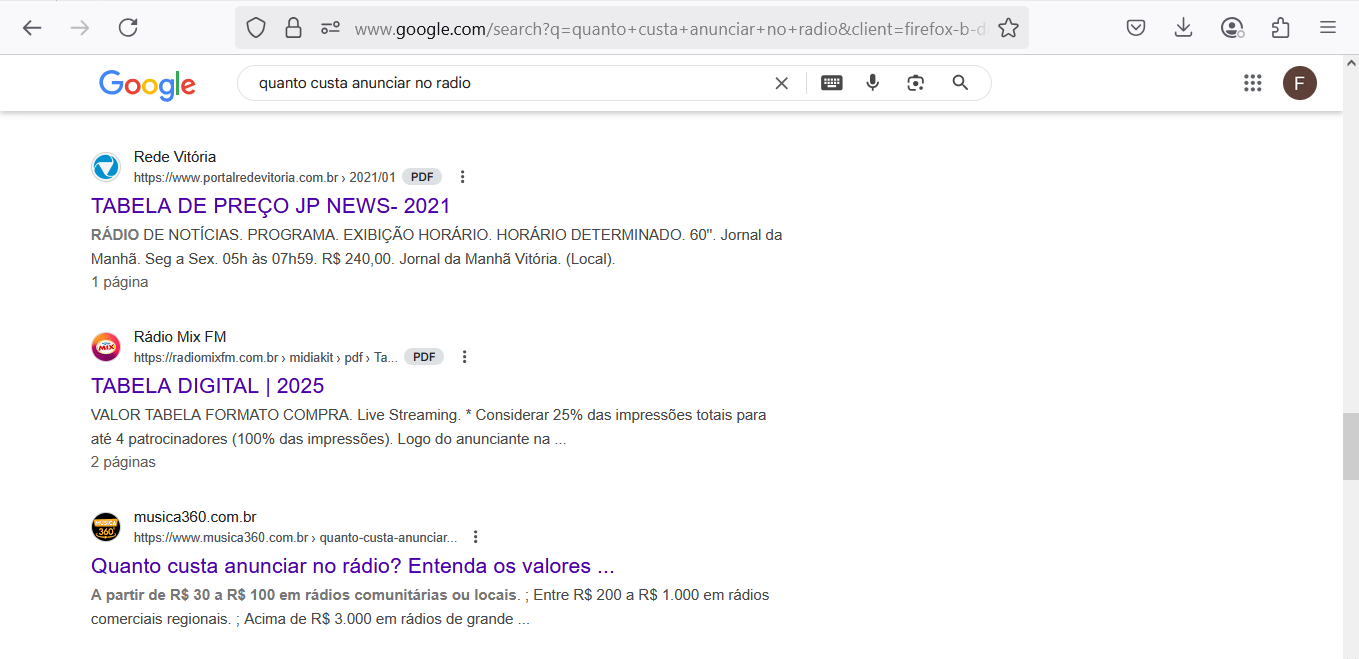Screen dimensions: 1359x659
Task: Click PDF badge on Rádio Mix FM result
Action: [x=424, y=357]
